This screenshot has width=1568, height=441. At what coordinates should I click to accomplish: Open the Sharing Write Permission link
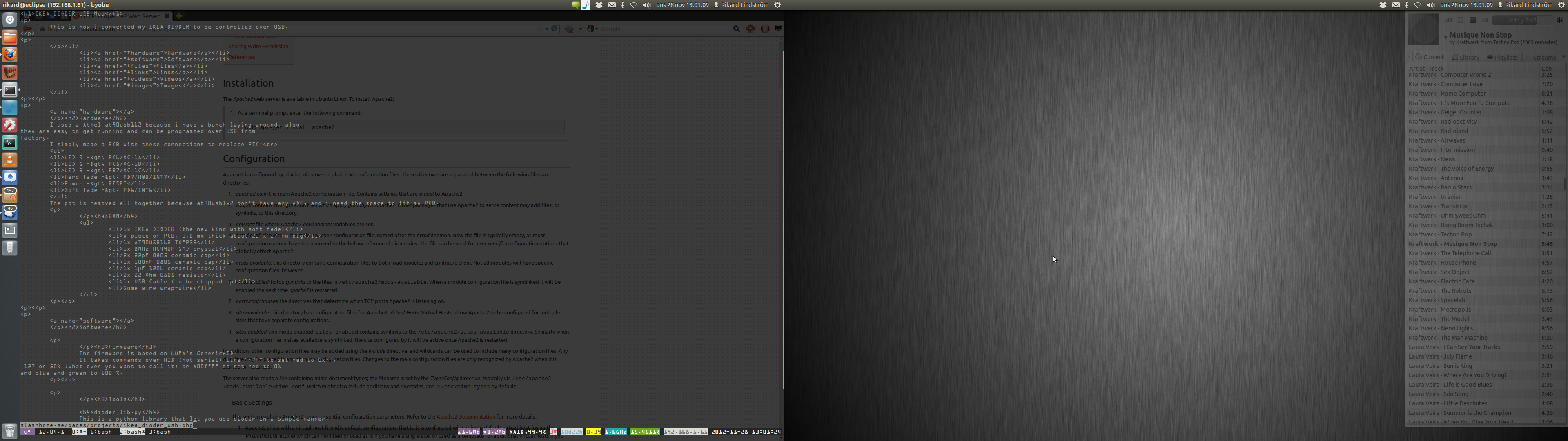(x=258, y=46)
